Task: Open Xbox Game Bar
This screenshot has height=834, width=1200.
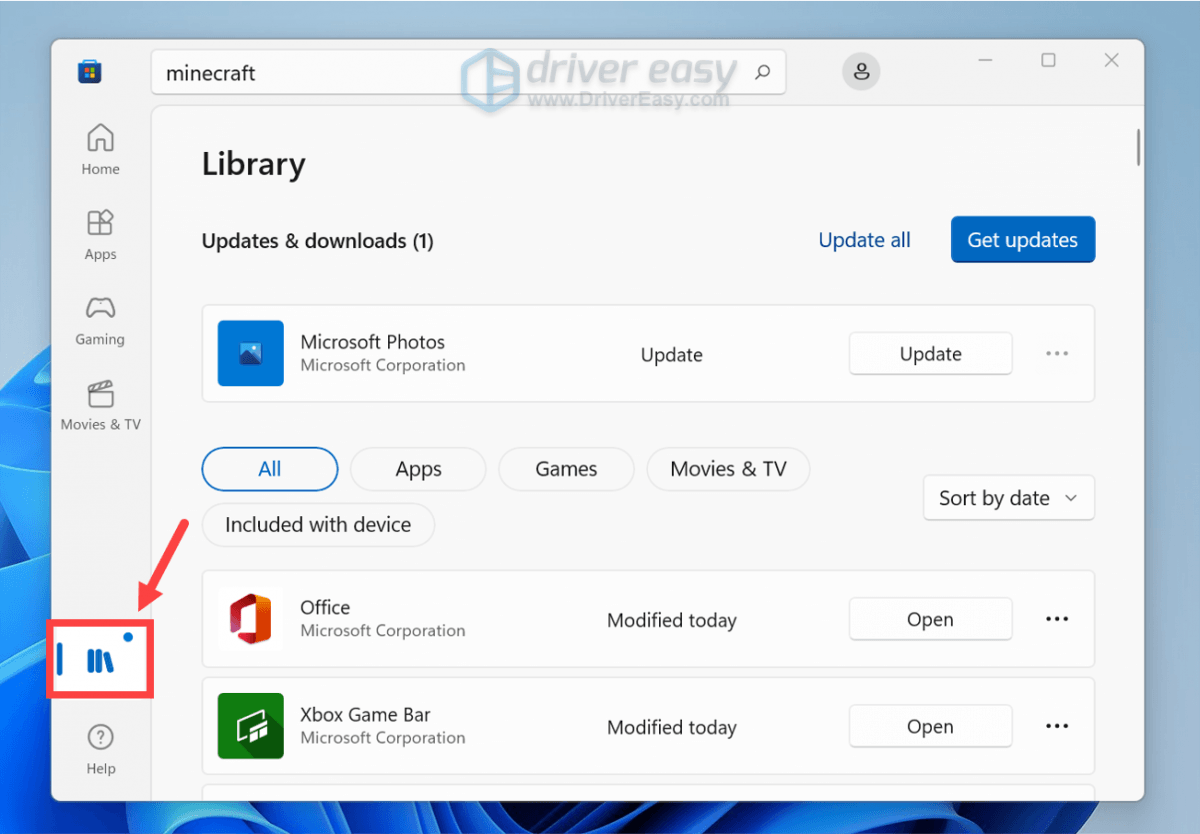Action: click(931, 727)
